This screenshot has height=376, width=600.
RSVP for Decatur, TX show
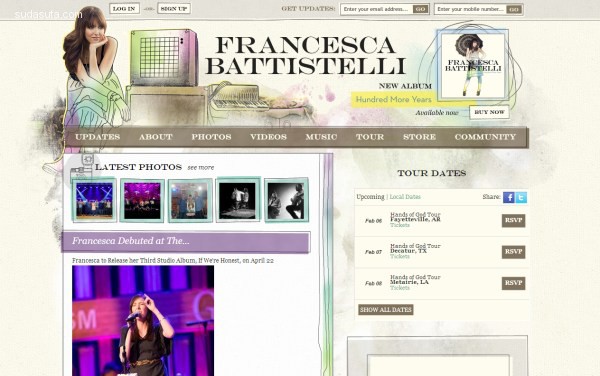point(514,252)
